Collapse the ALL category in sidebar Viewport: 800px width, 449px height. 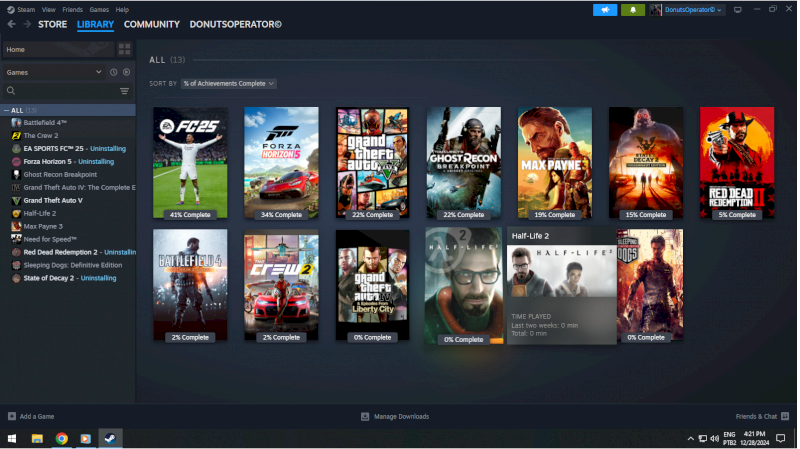point(6,110)
